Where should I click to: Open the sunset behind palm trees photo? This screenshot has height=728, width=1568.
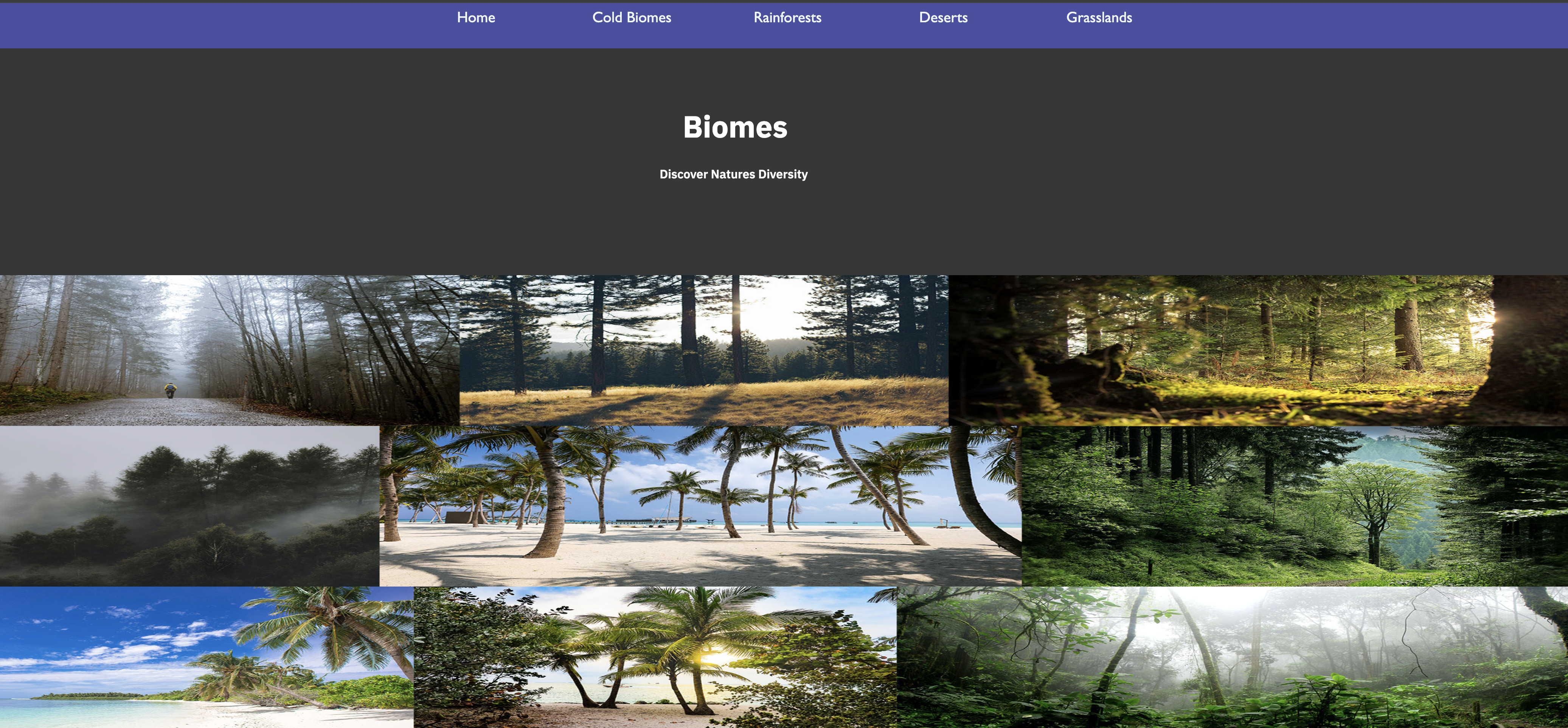pos(654,657)
